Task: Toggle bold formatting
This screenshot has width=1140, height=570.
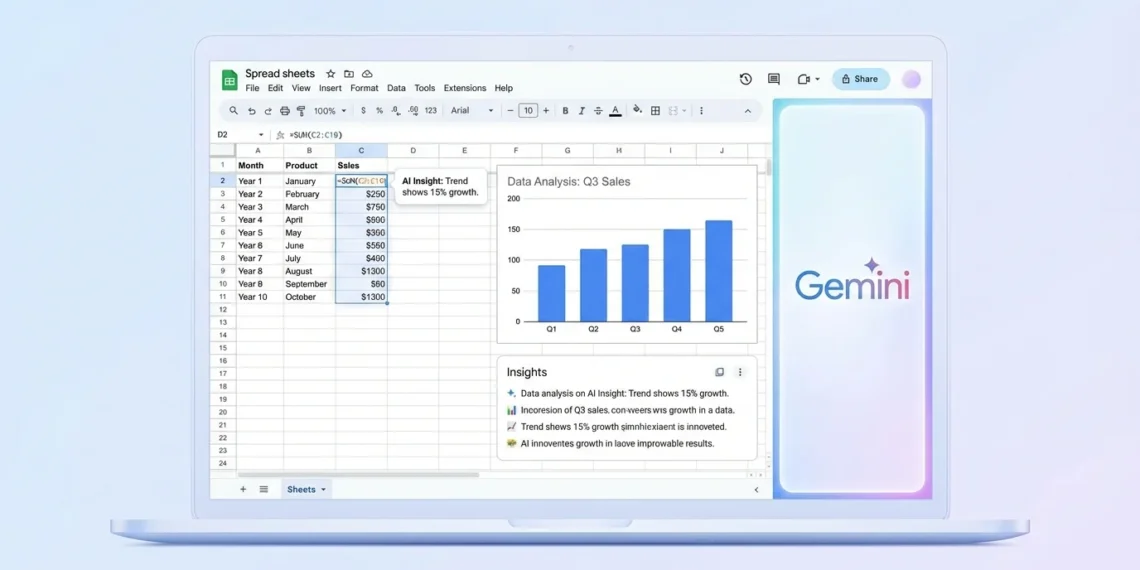Action: click(565, 111)
